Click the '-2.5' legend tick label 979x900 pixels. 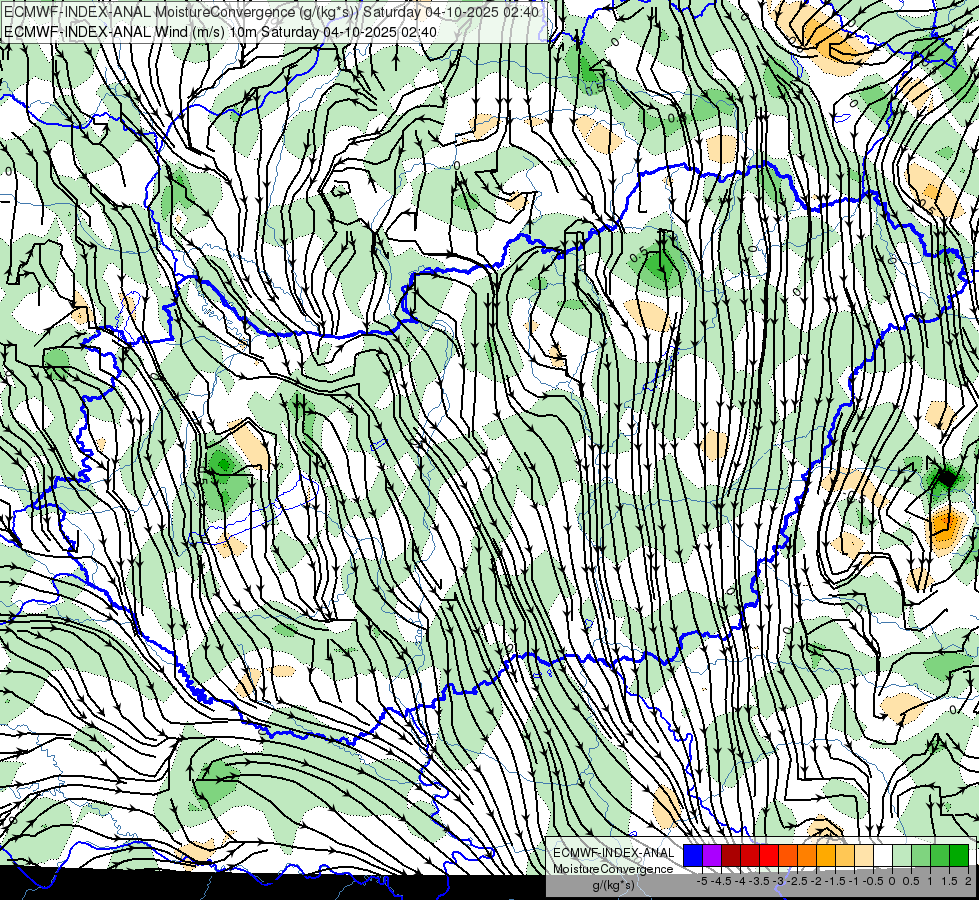click(797, 881)
